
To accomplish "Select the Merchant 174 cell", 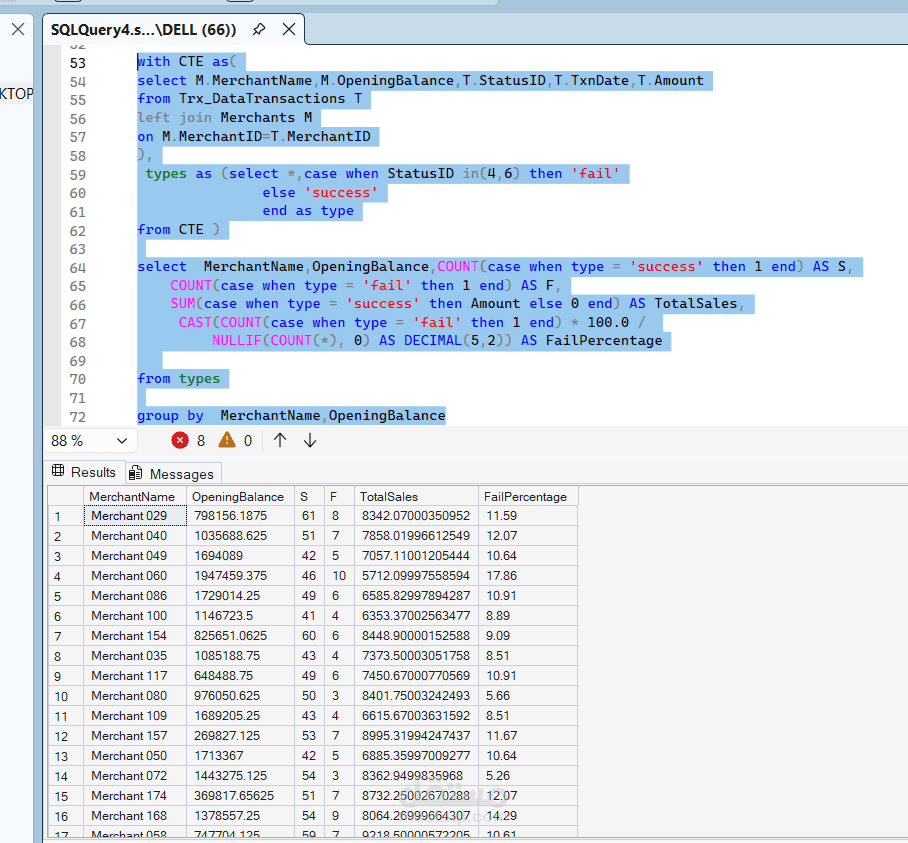I will [135, 796].
